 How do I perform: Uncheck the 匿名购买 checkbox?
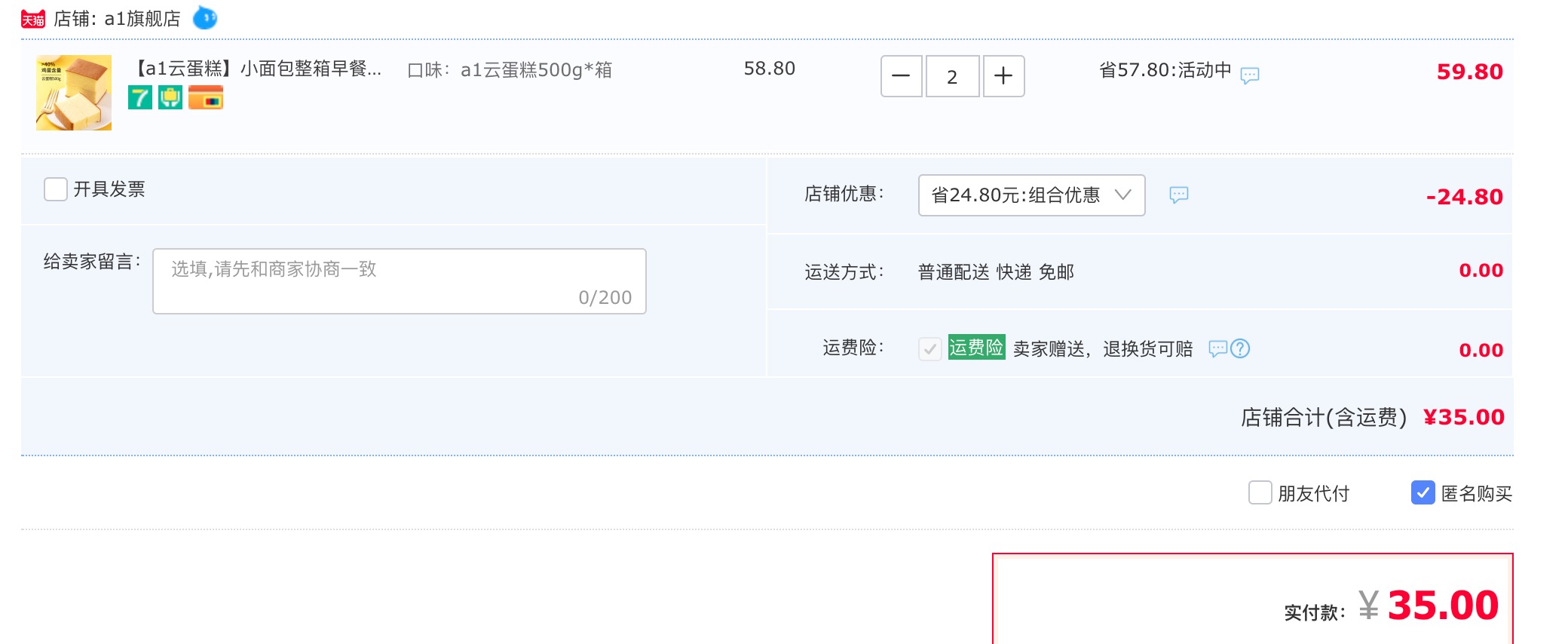pos(1423,492)
